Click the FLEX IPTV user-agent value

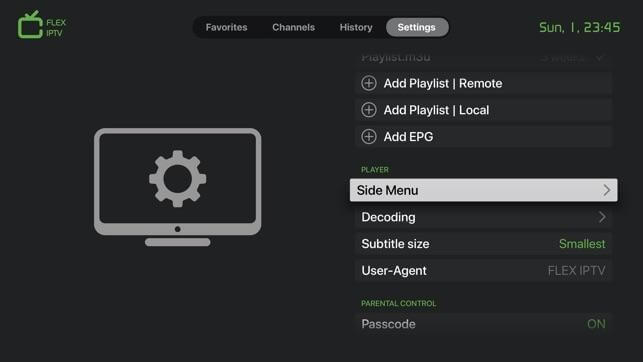[576, 271]
